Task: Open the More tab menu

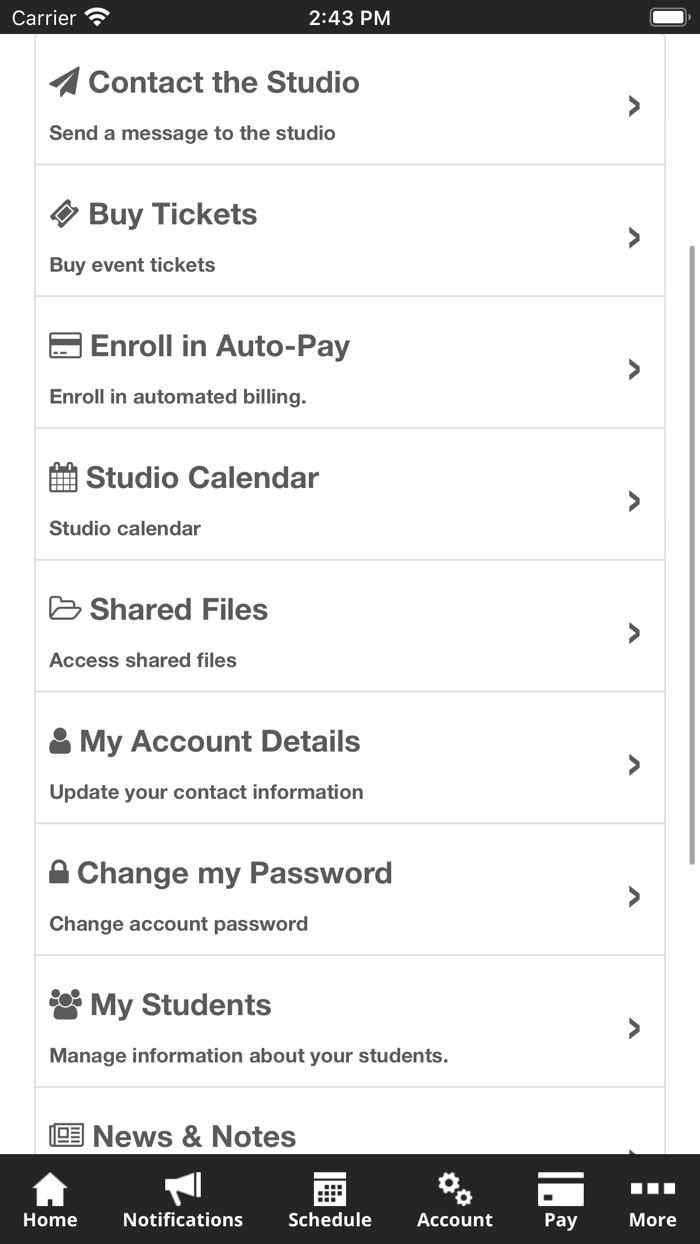Action: pyautogui.click(x=652, y=1200)
